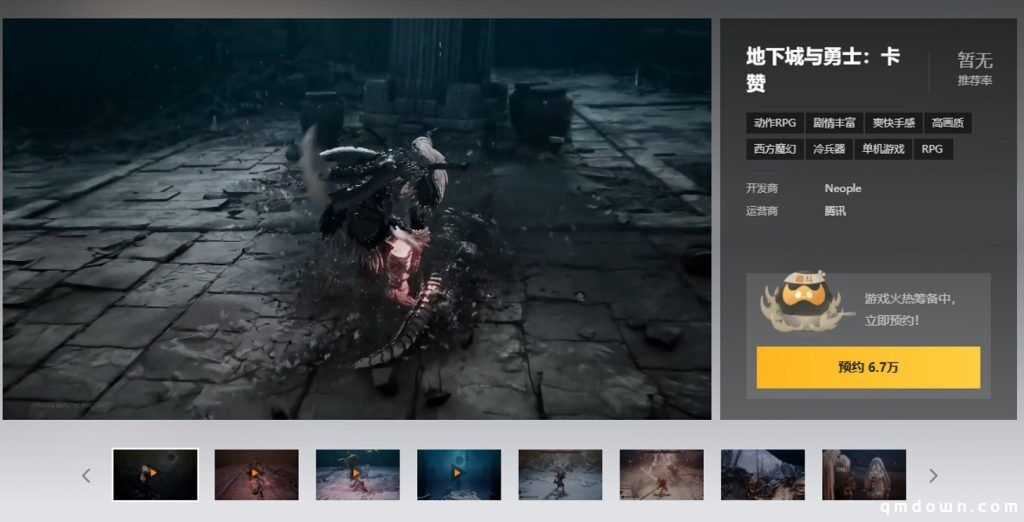Open fifth snowy screenshot thumbnail

[x=560, y=474]
